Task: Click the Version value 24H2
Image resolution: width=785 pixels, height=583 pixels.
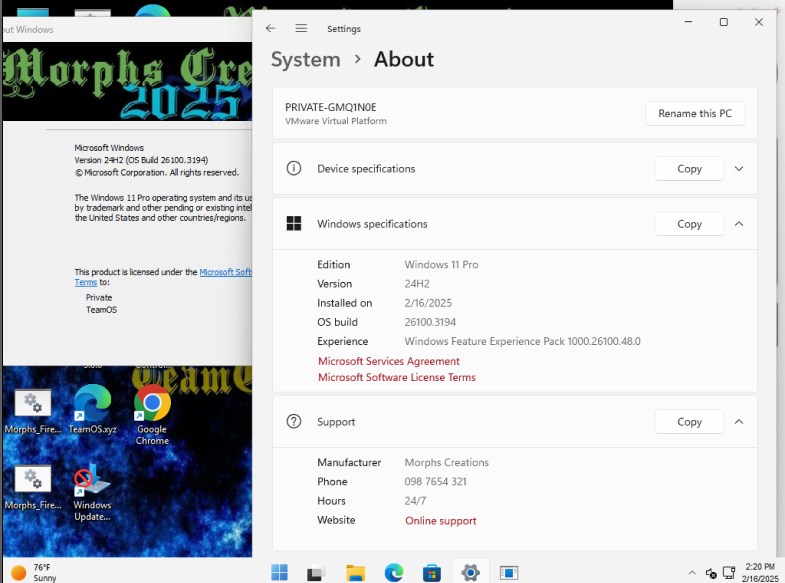Action: coord(417,283)
